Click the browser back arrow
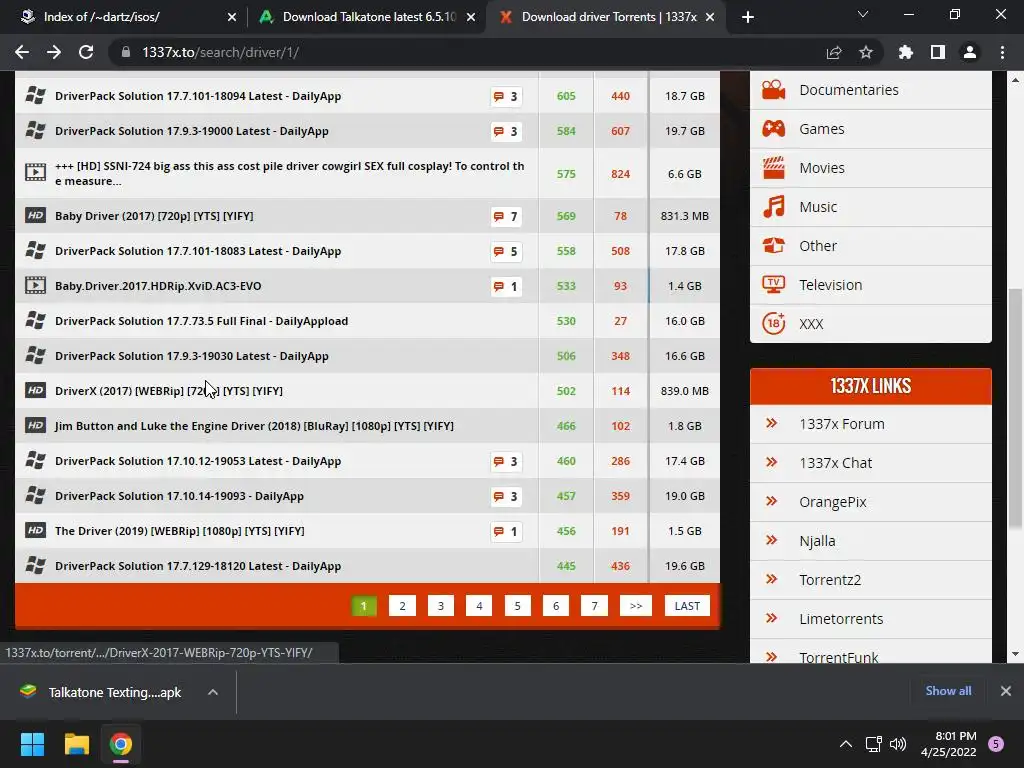The height and width of the screenshot is (768, 1024). [x=22, y=52]
